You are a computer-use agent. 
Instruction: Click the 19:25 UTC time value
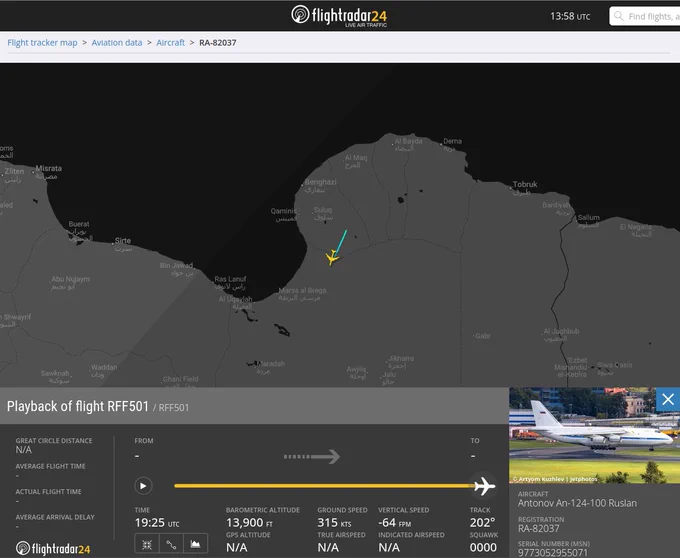(157, 522)
